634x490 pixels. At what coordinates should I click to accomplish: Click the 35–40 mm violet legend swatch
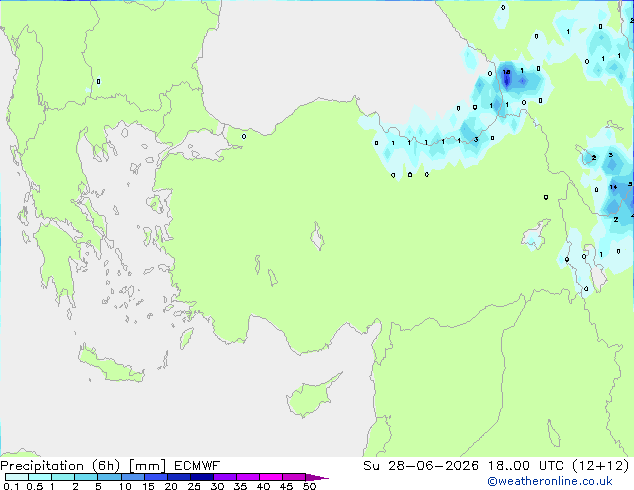tap(248, 477)
